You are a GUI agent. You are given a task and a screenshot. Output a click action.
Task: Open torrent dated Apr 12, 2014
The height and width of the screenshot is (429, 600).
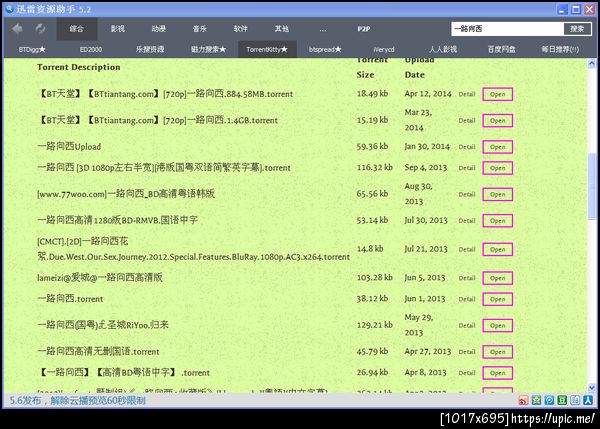pos(497,94)
